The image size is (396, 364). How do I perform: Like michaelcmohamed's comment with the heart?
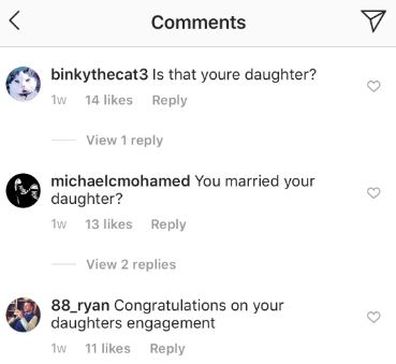click(373, 193)
